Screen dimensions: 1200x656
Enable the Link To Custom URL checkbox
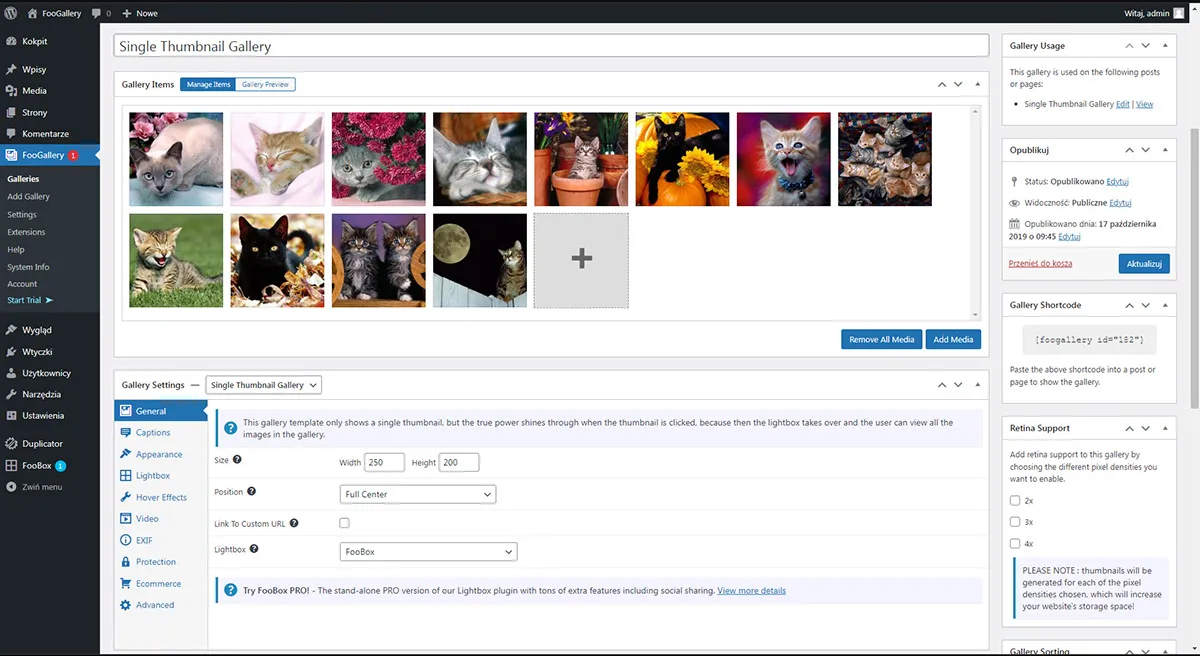[x=345, y=523]
